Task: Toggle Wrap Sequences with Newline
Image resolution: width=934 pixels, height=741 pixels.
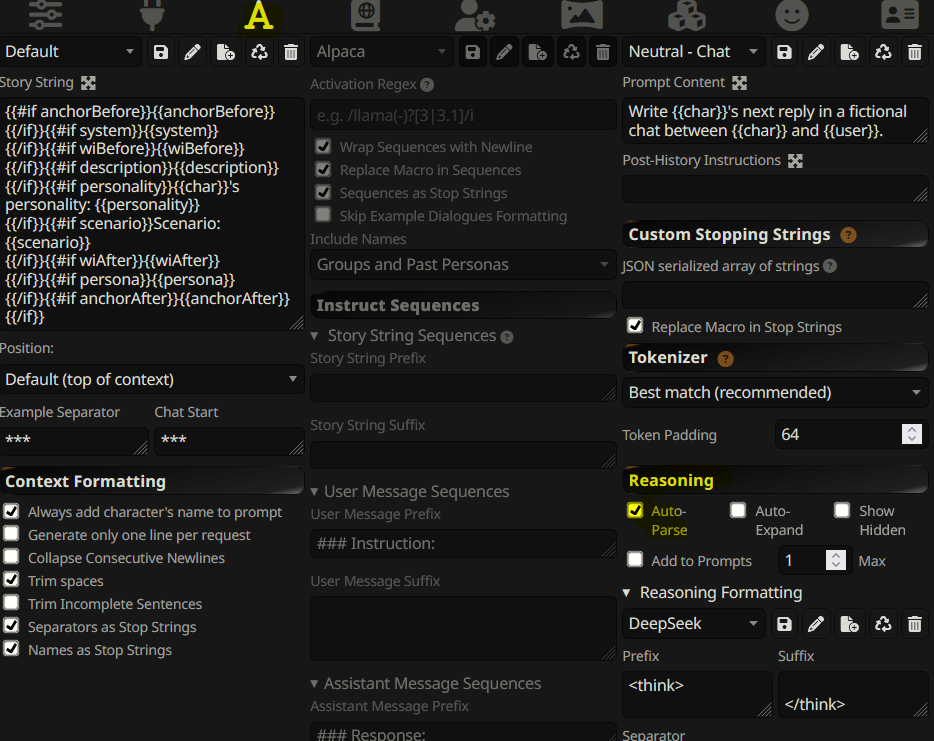Action: [323, 146]
